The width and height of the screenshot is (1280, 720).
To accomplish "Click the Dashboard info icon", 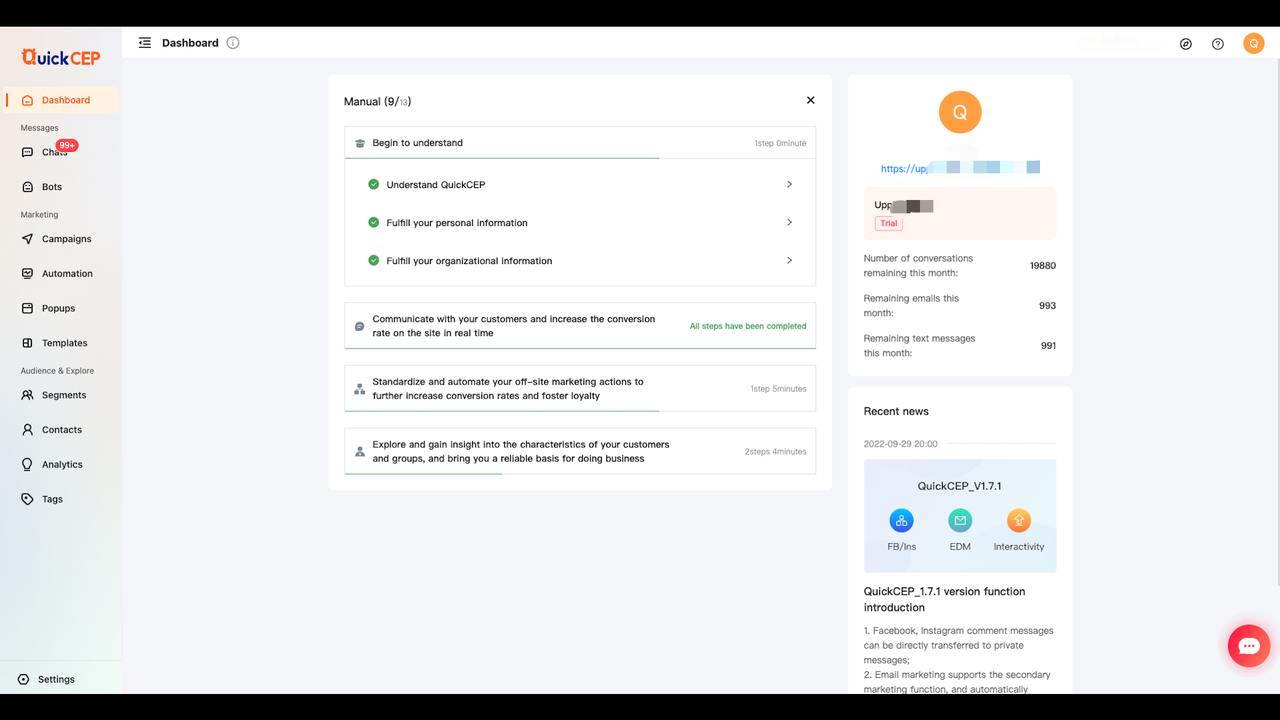I will tap(233, 43).
